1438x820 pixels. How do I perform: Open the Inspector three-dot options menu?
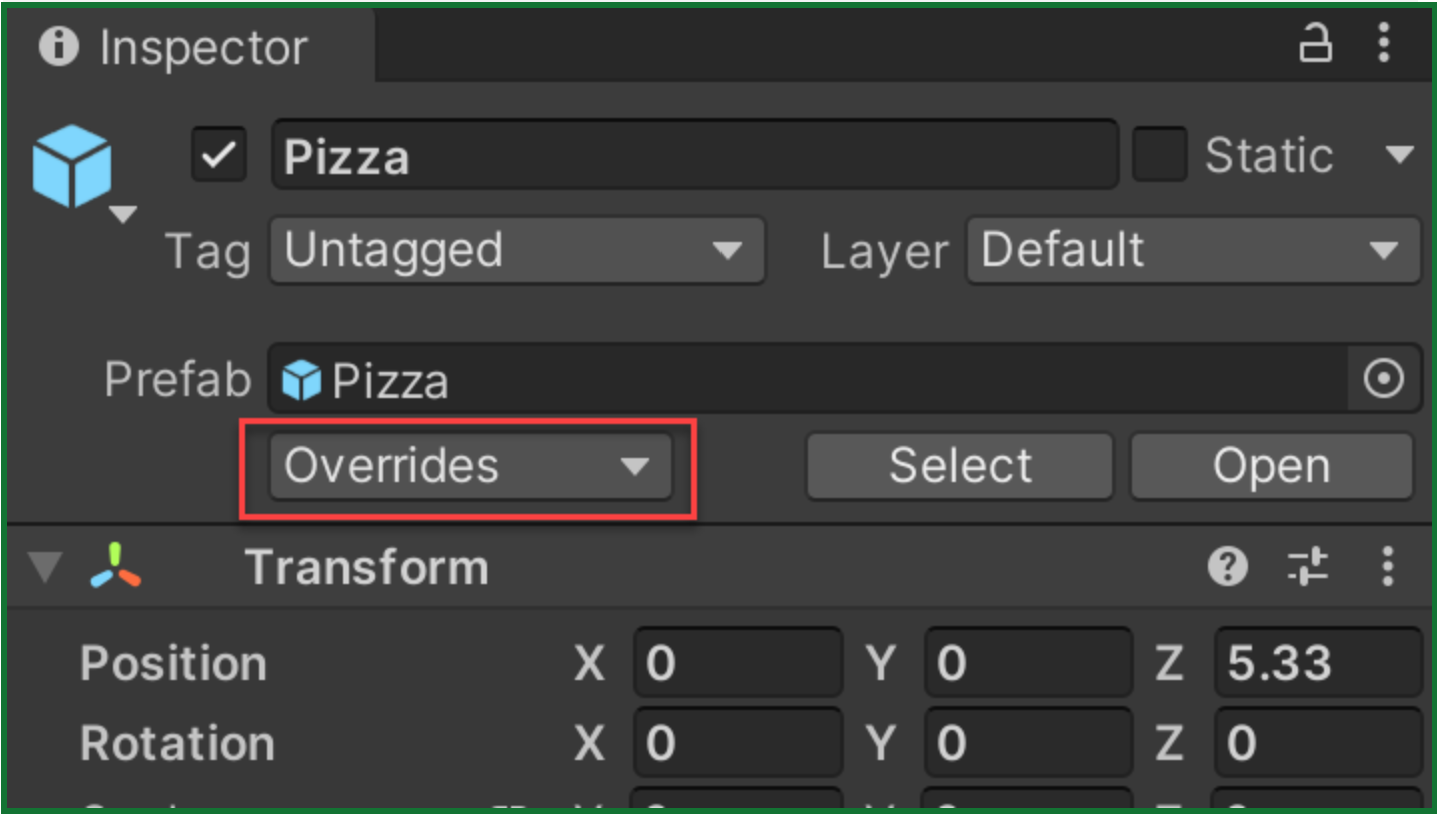coord(1384,44)
